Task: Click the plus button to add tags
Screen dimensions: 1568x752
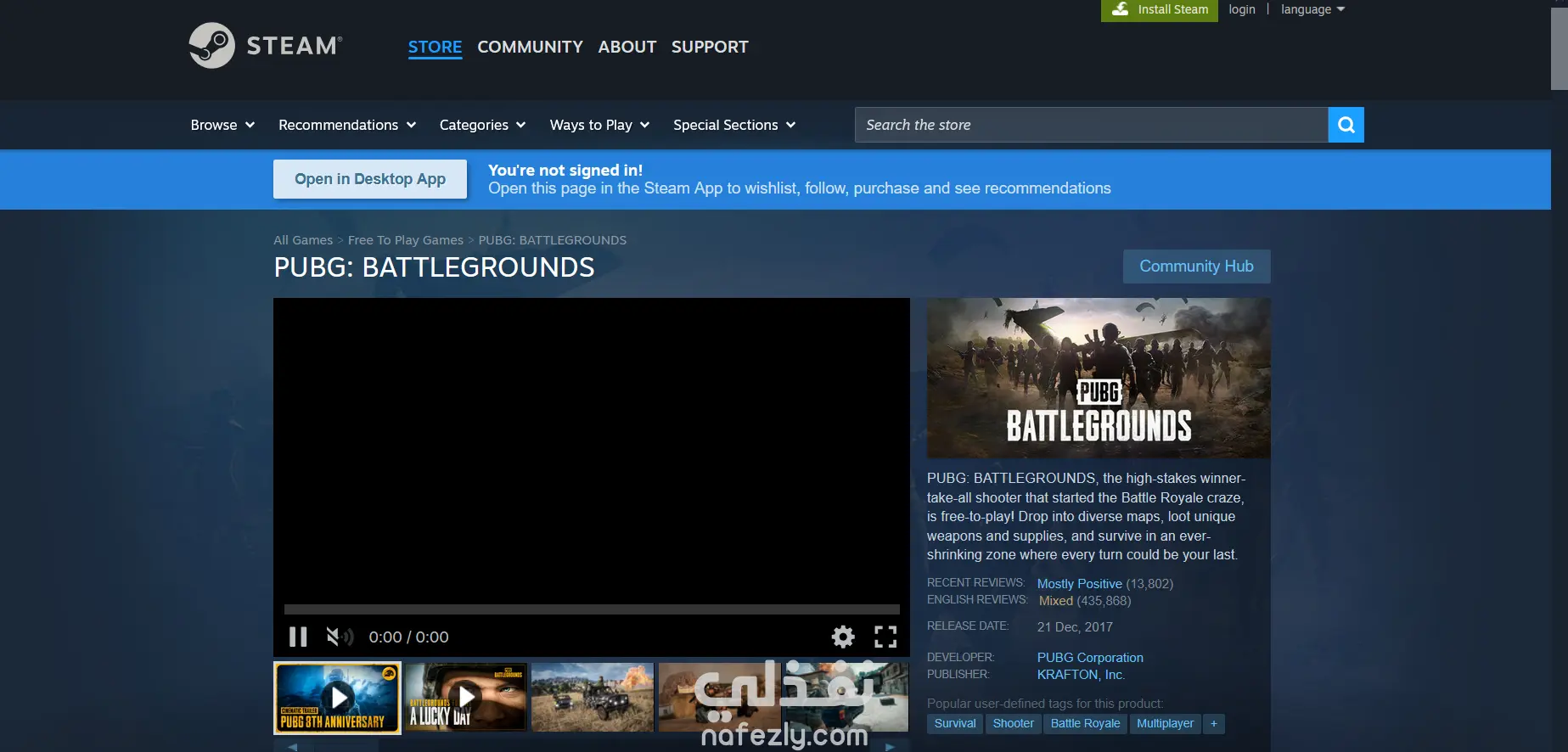Action: point(1214,723)
